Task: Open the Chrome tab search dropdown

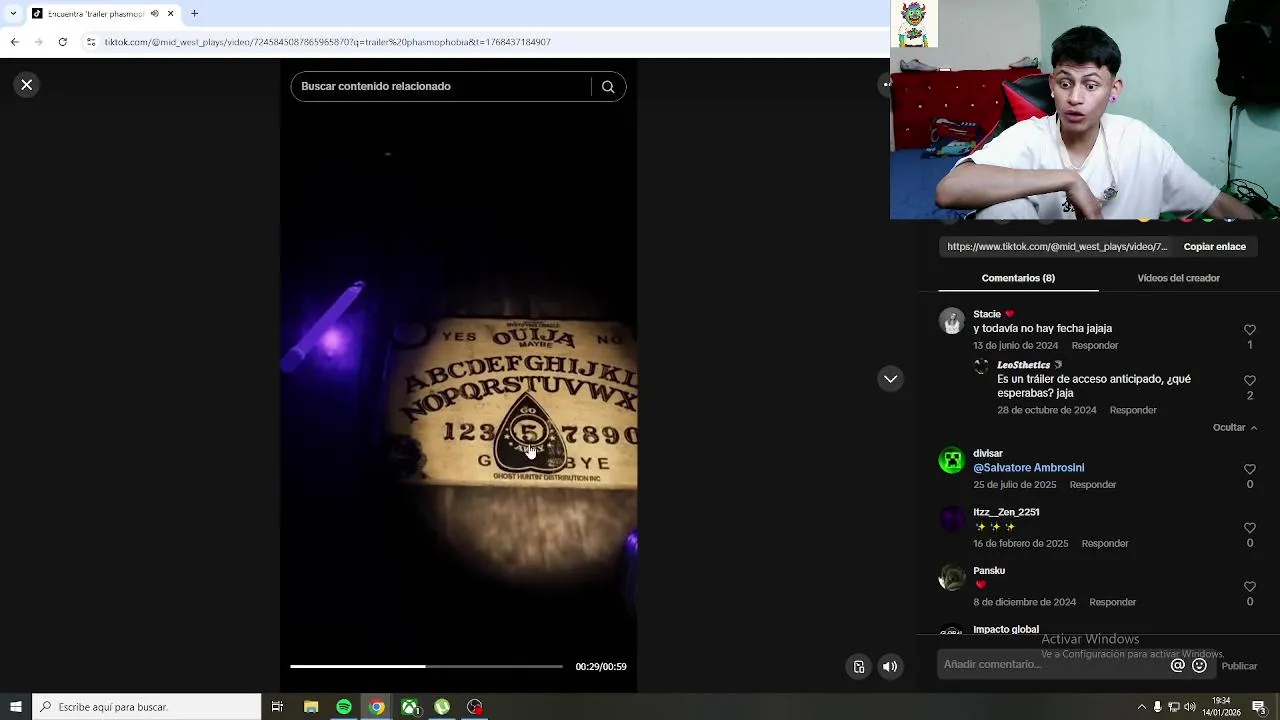Action: (12, 14)
